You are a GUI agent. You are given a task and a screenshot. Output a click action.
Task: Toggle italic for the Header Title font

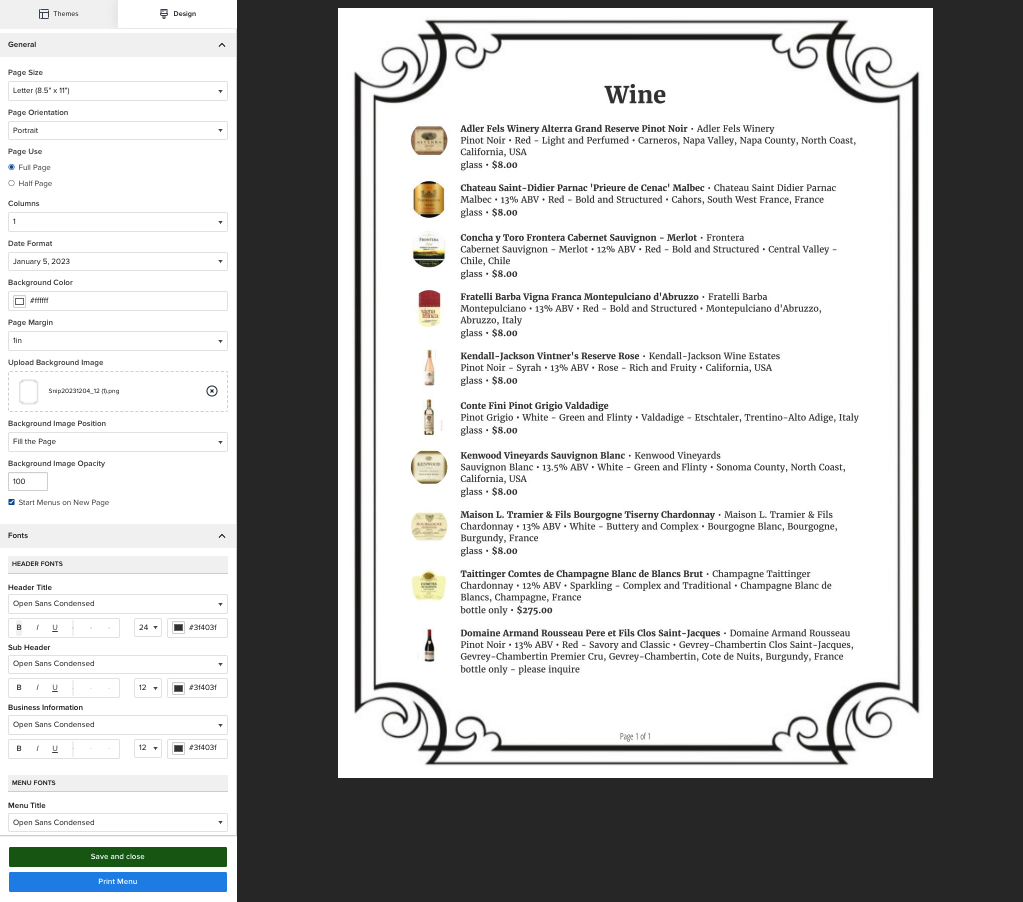click(37, 628)
